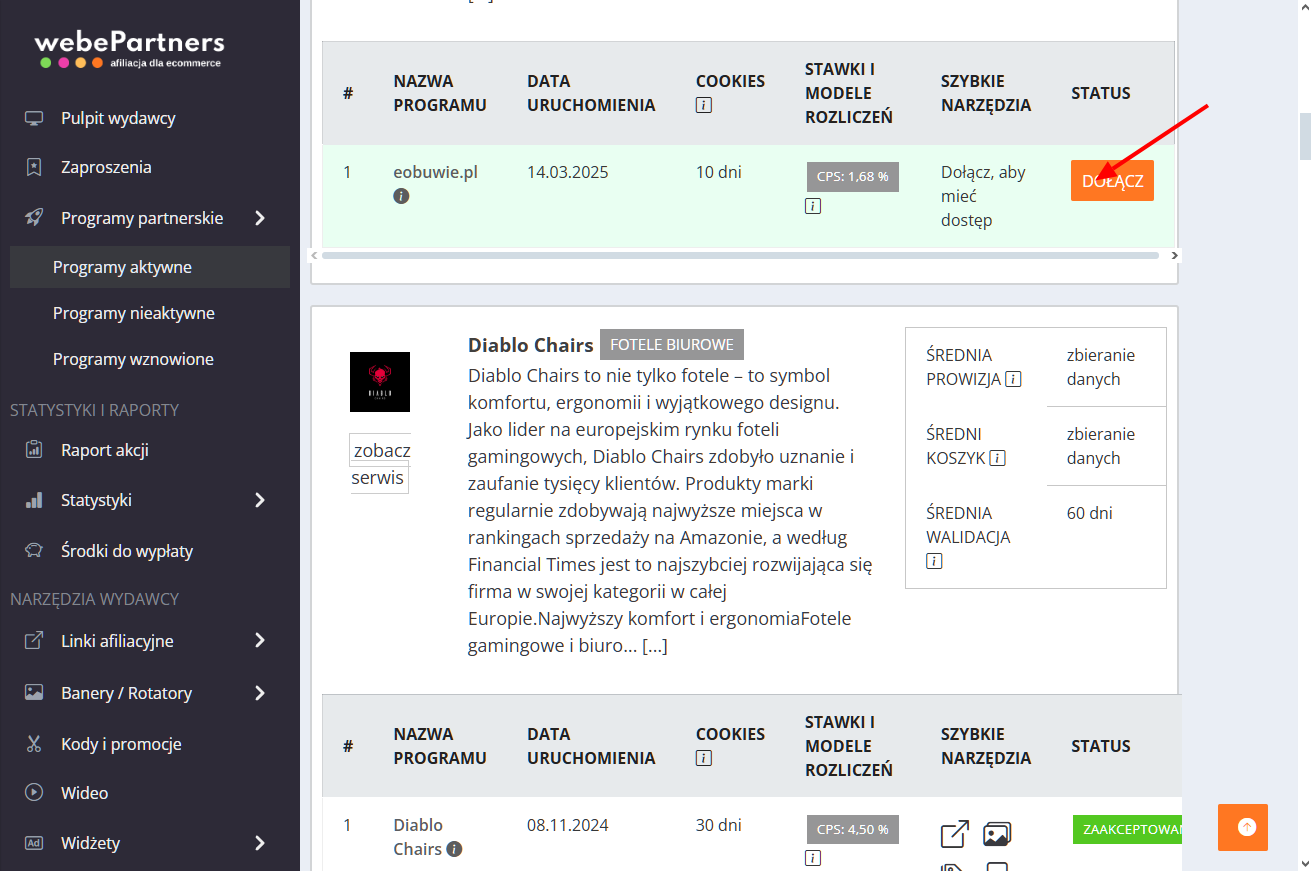Expand Statystyki submenu chevron
The width and height of the screenshot is (1313, 871).
(260, 500)
